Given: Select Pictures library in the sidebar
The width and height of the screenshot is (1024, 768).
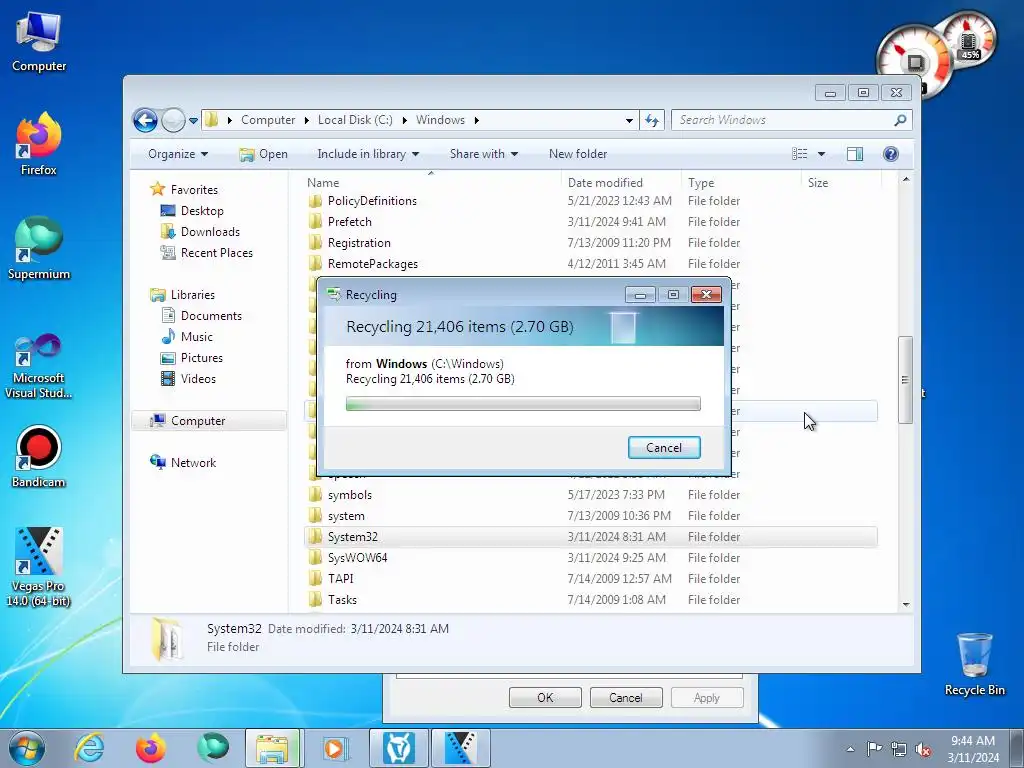Looking at the screenshot, I should [201, 358].
